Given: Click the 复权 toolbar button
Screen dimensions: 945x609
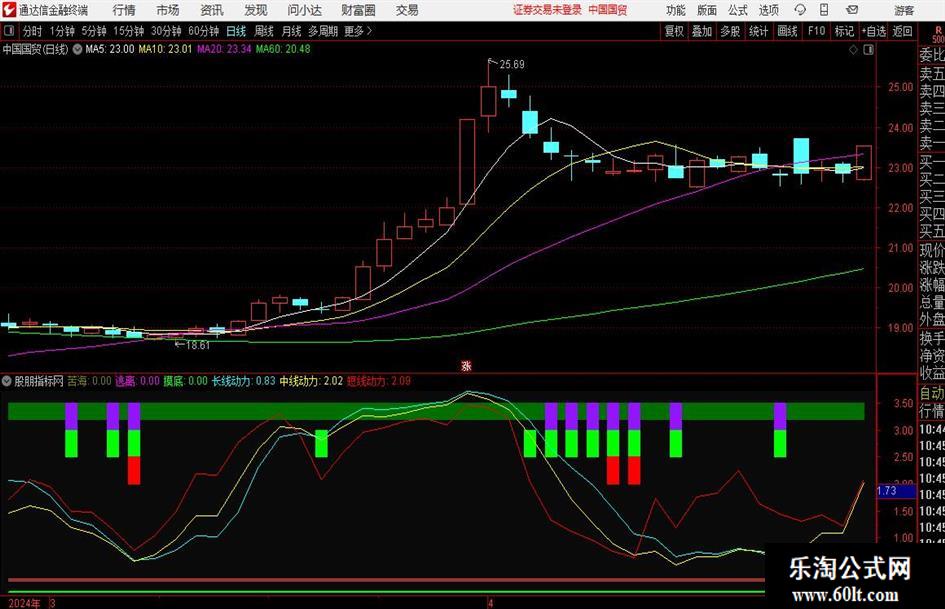Looking at the screenshot, I should [674, 31].
